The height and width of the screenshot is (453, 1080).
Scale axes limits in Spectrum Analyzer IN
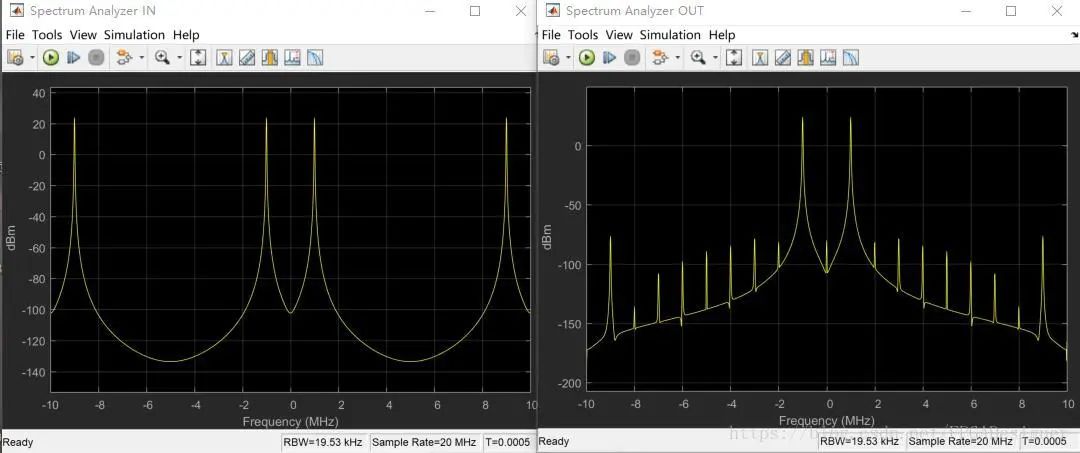(198, 58)
